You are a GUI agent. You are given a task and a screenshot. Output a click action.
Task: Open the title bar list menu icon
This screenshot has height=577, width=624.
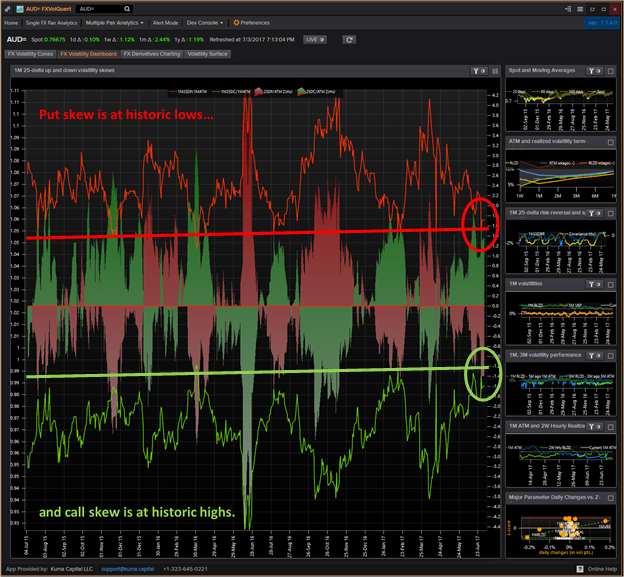(580, 9)
